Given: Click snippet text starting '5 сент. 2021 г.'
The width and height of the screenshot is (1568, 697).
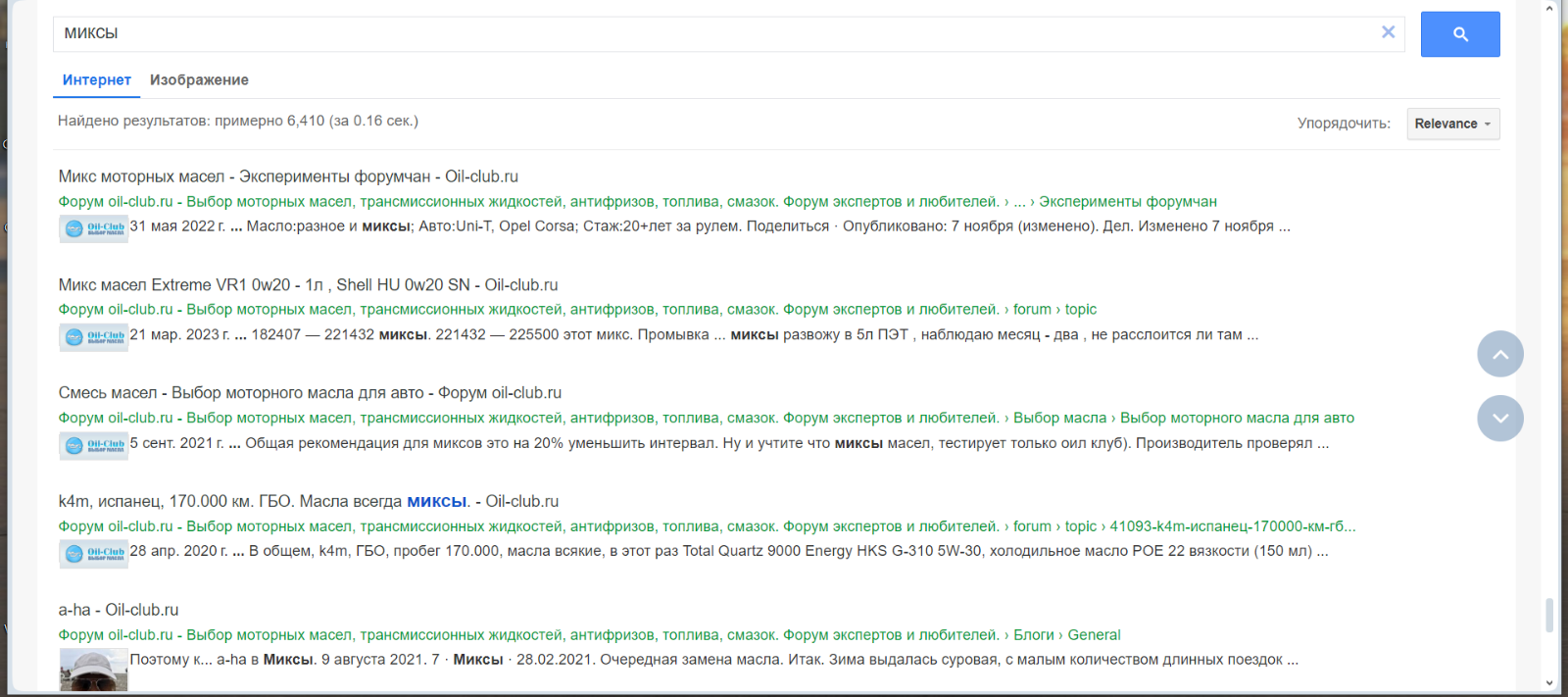Looking at the screenshot, I should point(729,443).
